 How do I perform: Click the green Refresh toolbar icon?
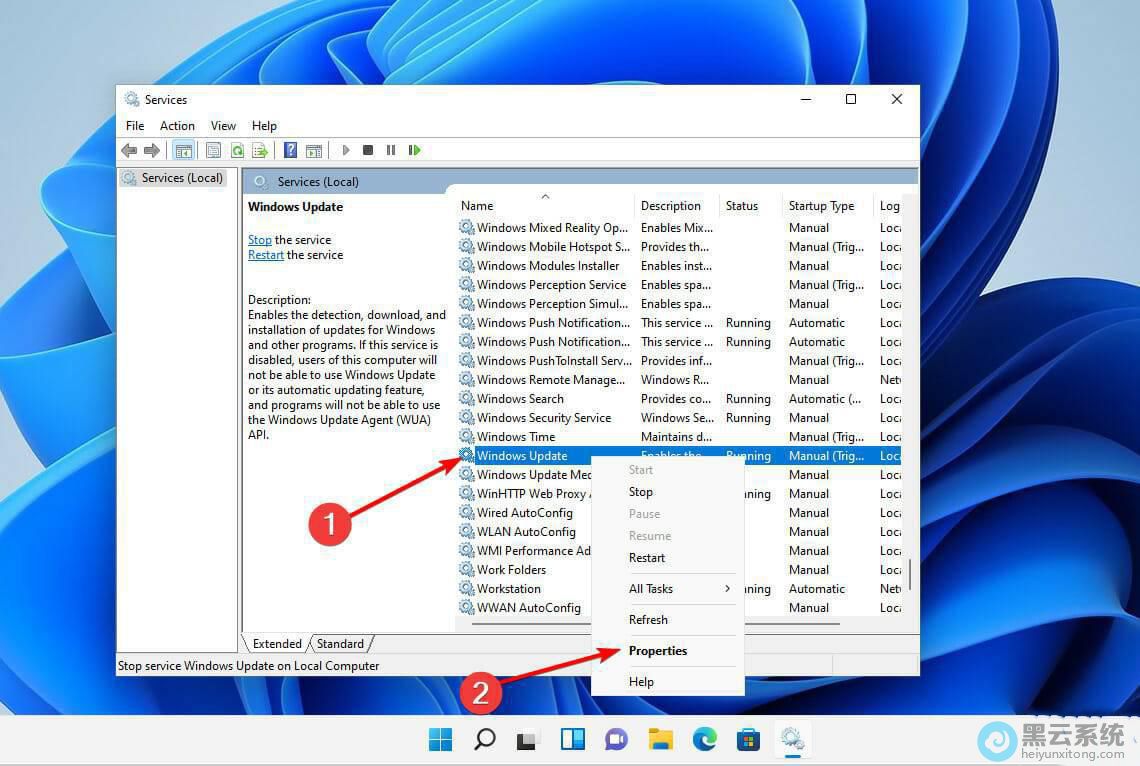[x=237, y=150]
